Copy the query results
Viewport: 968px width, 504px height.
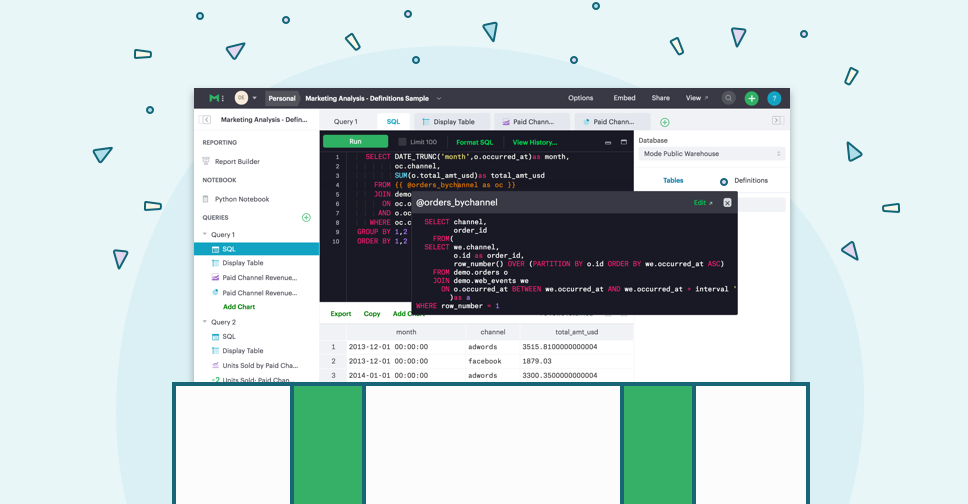[372, 314]
